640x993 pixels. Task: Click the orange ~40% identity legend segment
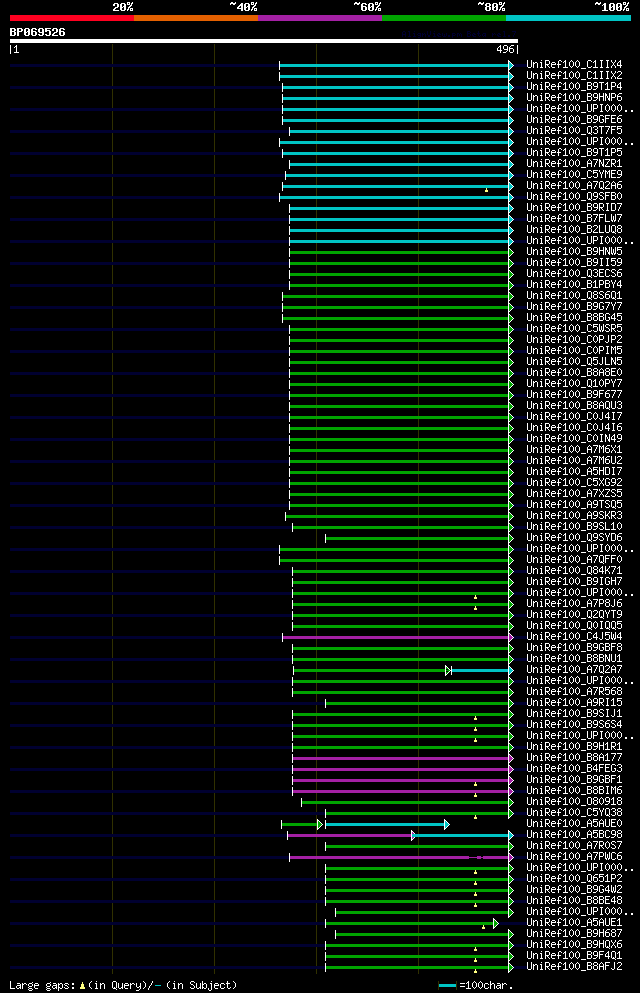point(196,18)
